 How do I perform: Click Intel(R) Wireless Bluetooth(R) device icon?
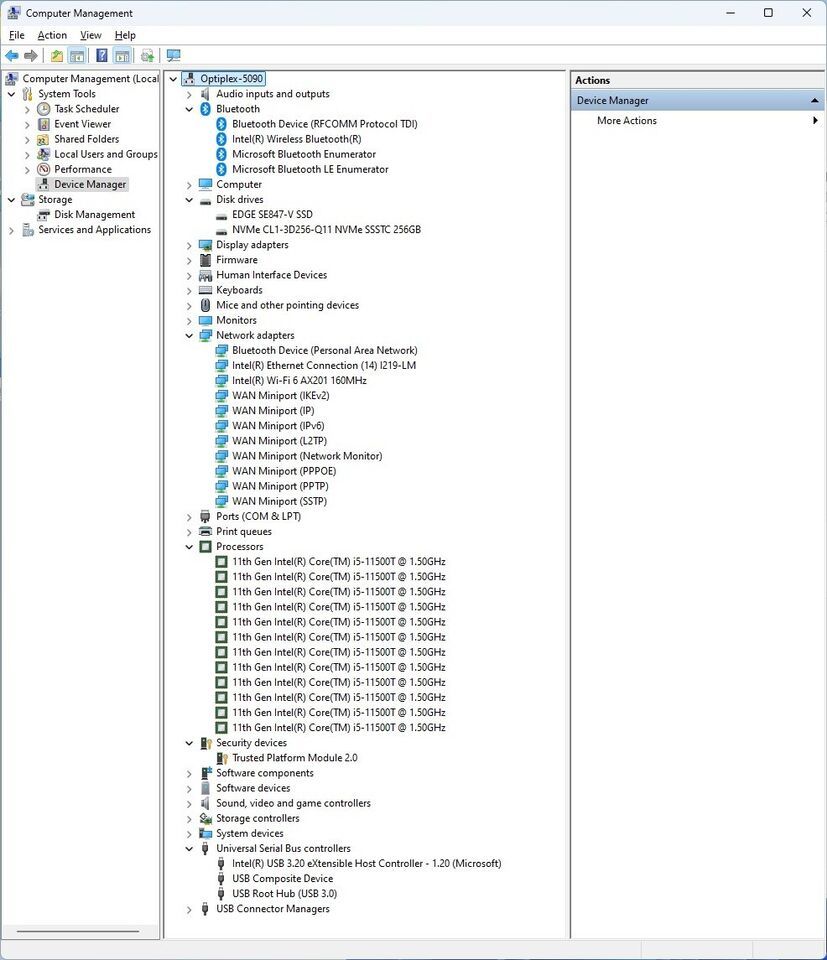point(222,139)
